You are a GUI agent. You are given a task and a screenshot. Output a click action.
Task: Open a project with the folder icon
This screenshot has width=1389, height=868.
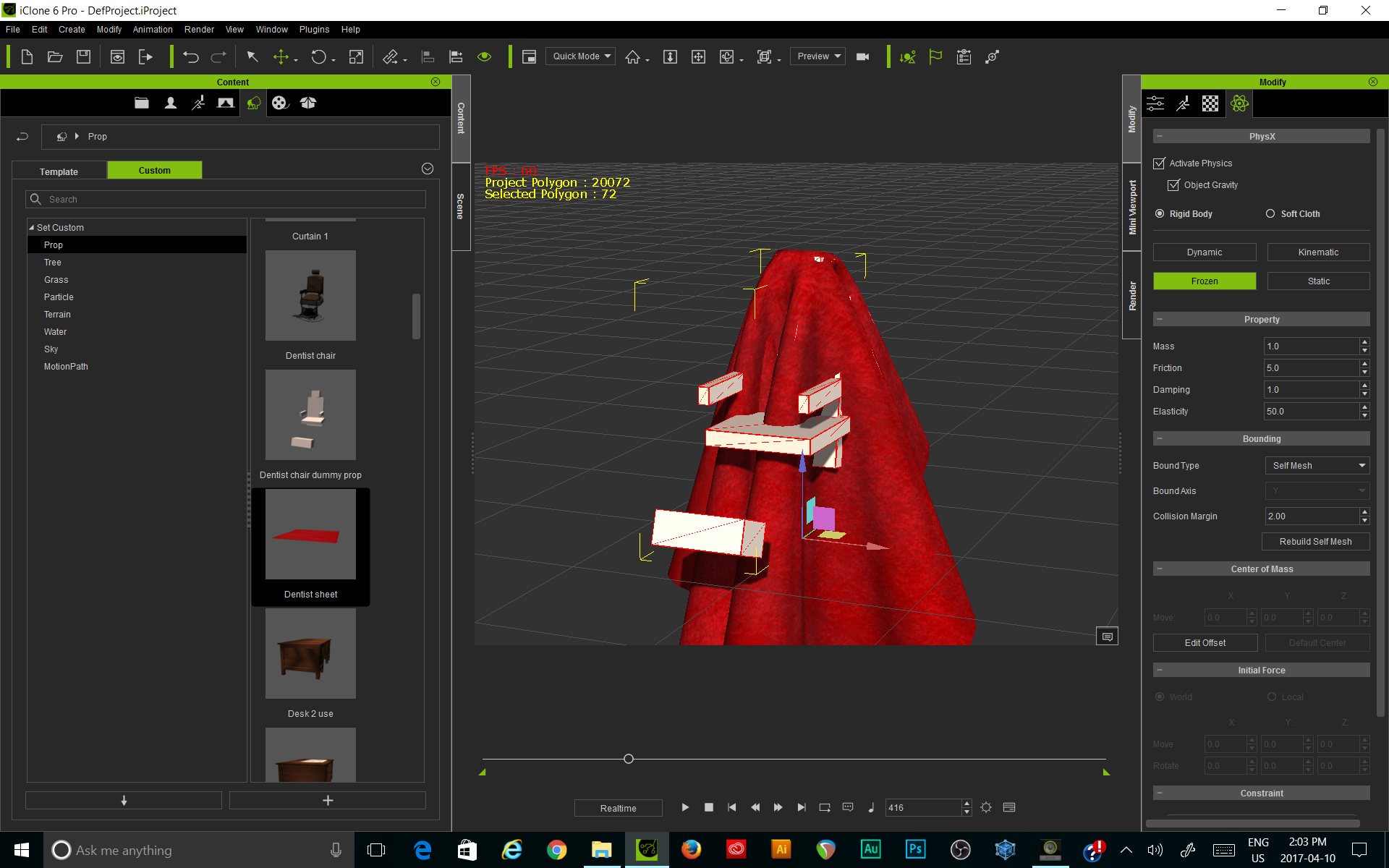55,56
